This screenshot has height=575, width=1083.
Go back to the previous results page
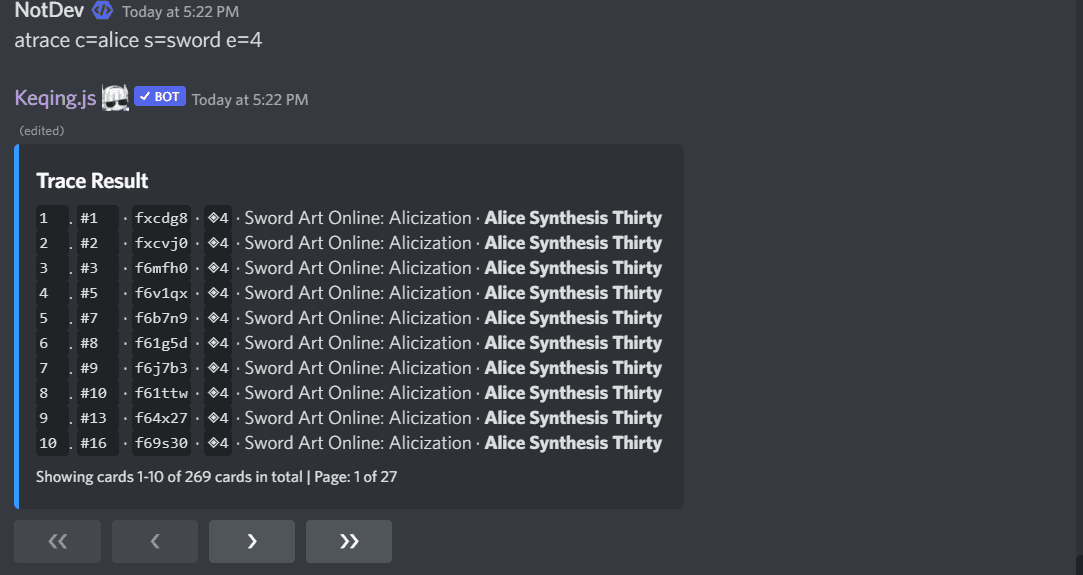[155, 541]
